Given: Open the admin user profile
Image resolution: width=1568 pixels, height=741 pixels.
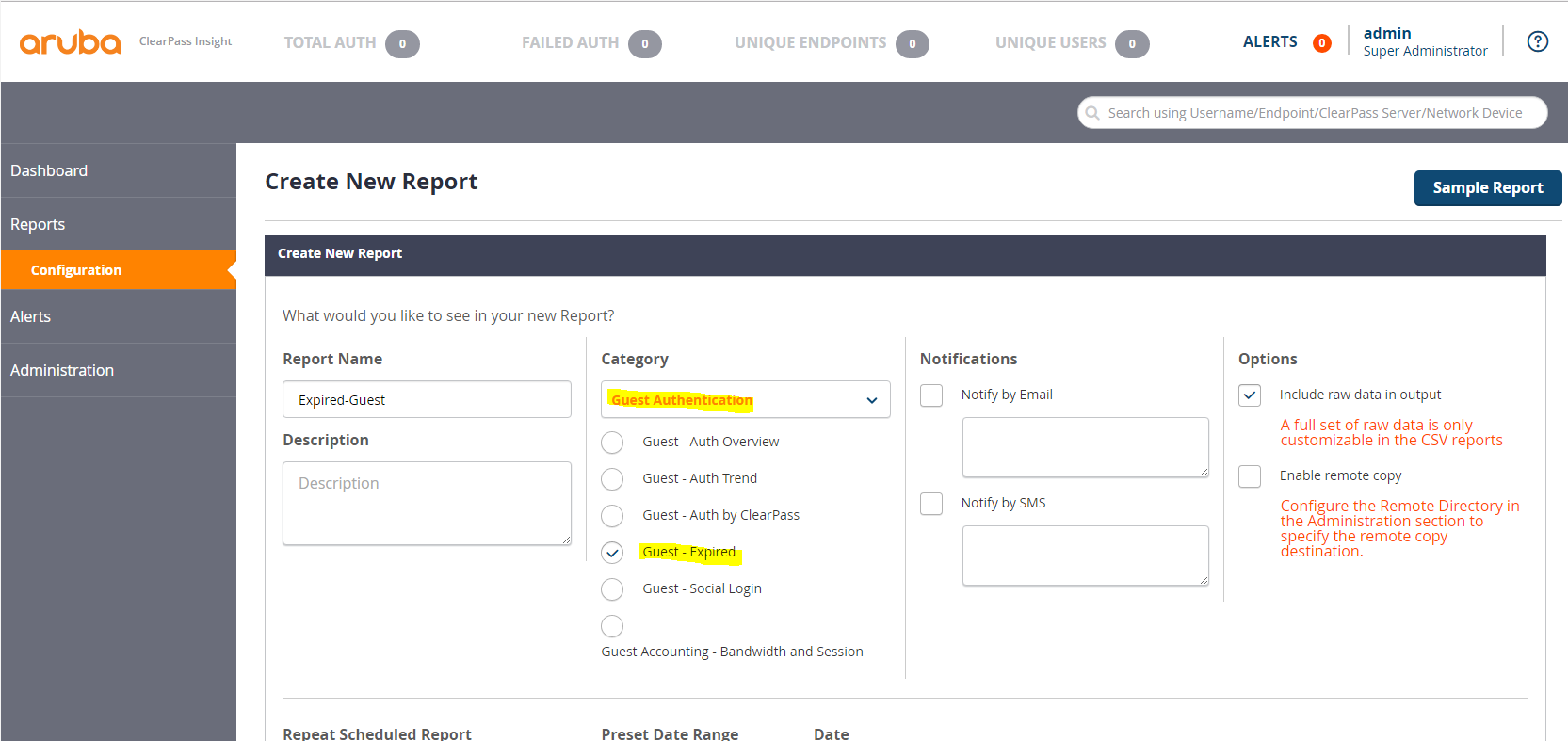Looking at the screenshot, I should click(1425, 41).
